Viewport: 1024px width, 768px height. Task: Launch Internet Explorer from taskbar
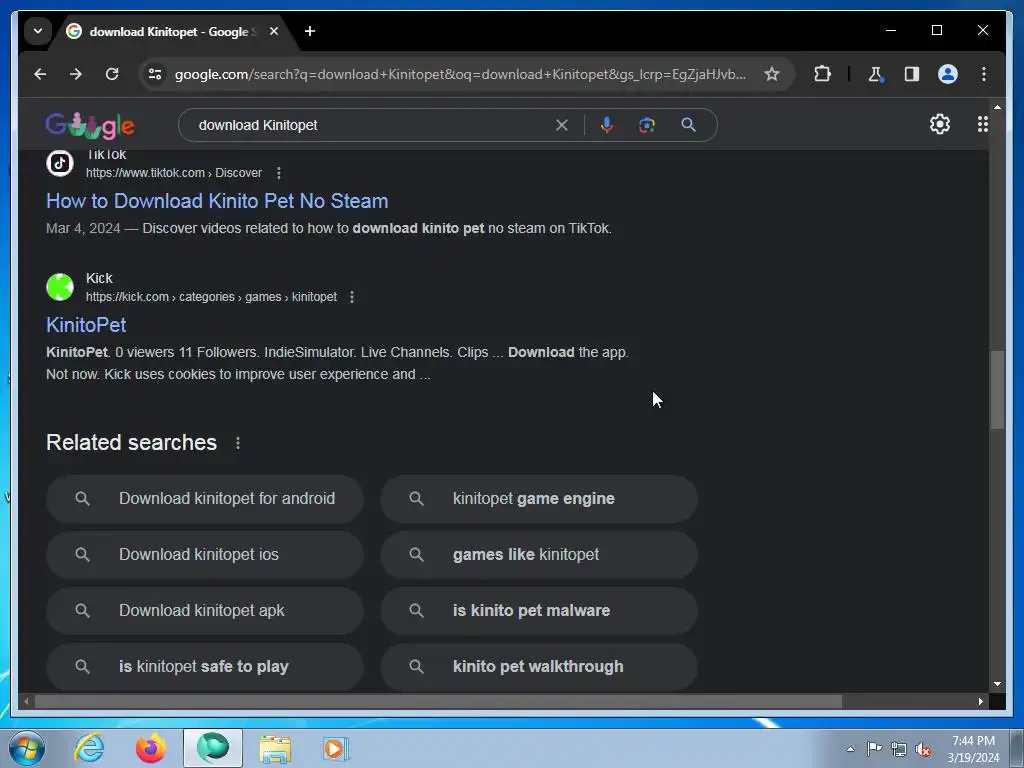[89, 748]
